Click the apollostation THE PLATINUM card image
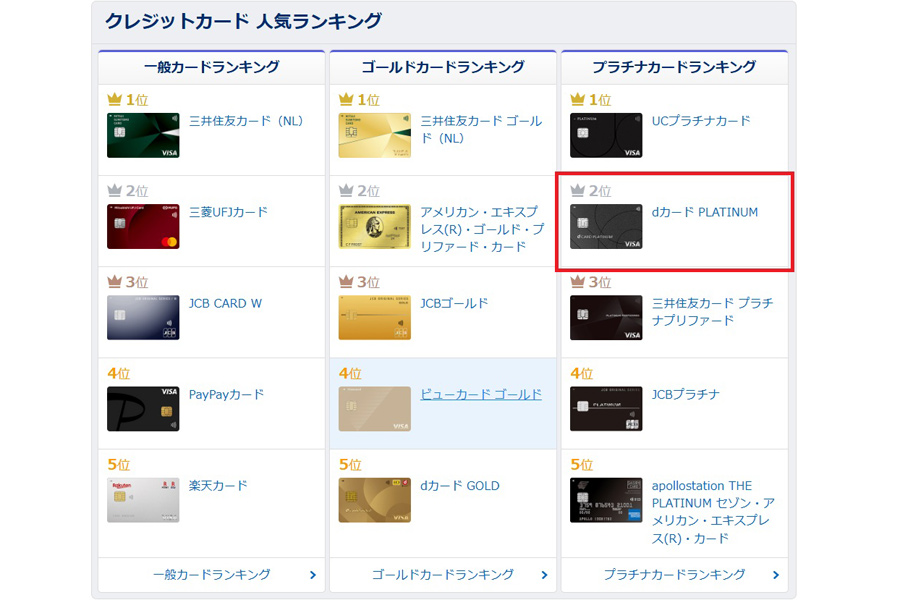Viewport: 900px width, 600px height. coord(606,500)
